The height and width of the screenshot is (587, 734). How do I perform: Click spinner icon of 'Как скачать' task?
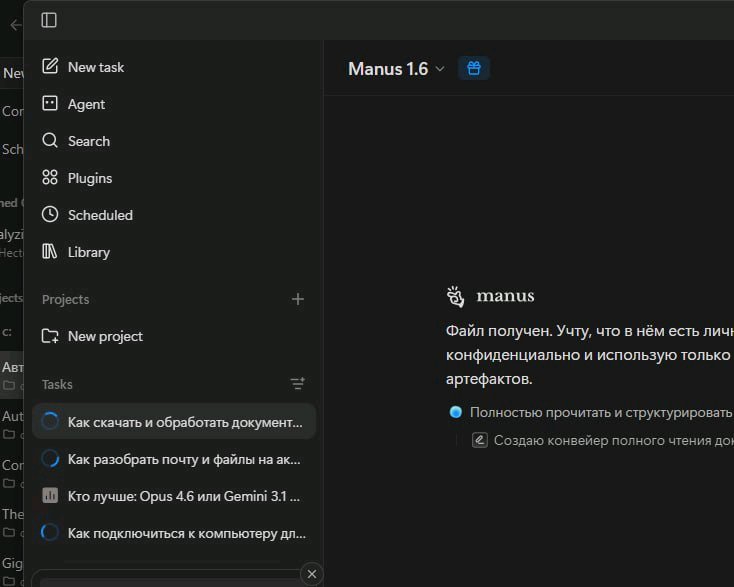click(50, 421)
